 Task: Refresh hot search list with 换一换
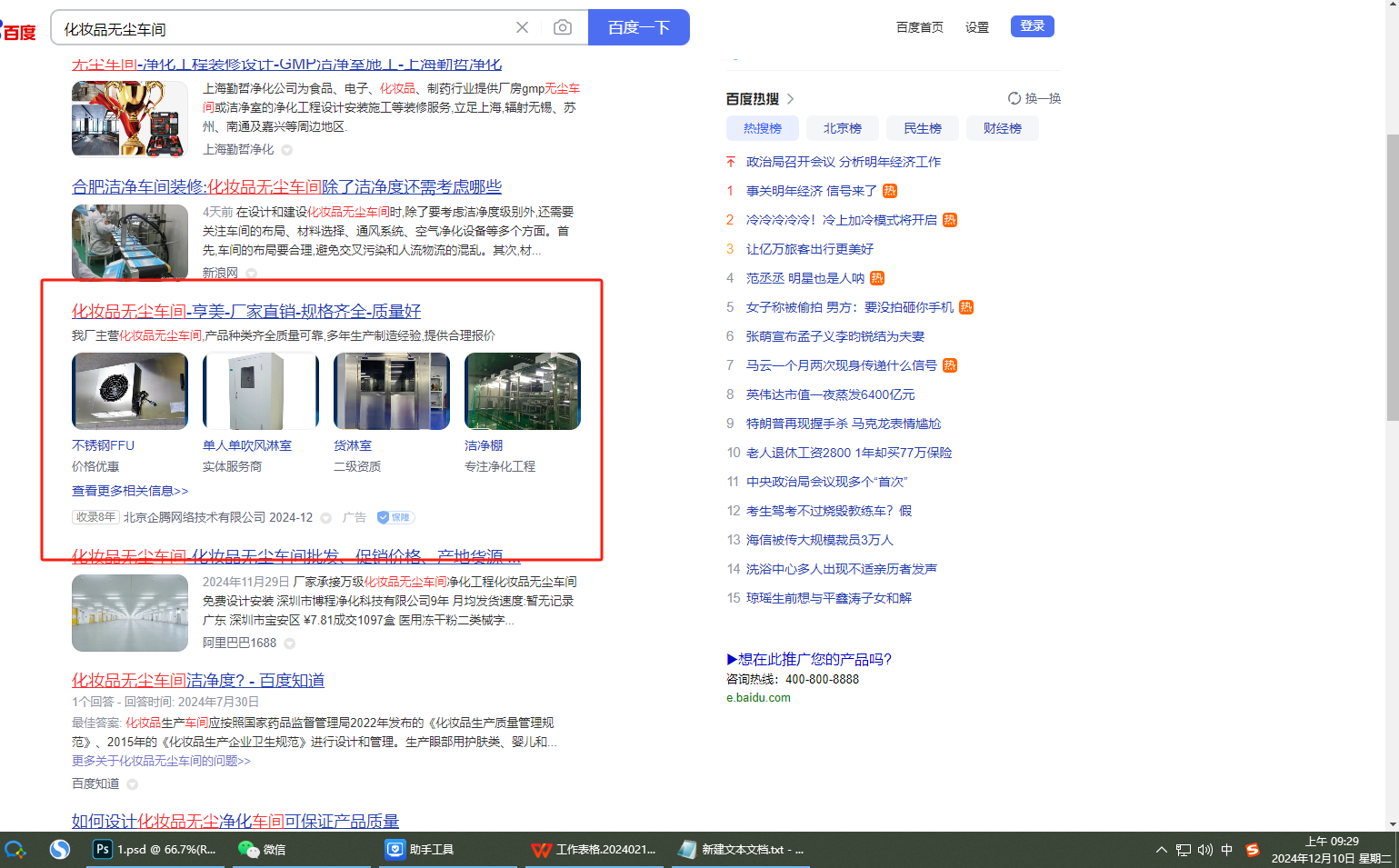click(1034, 98)
